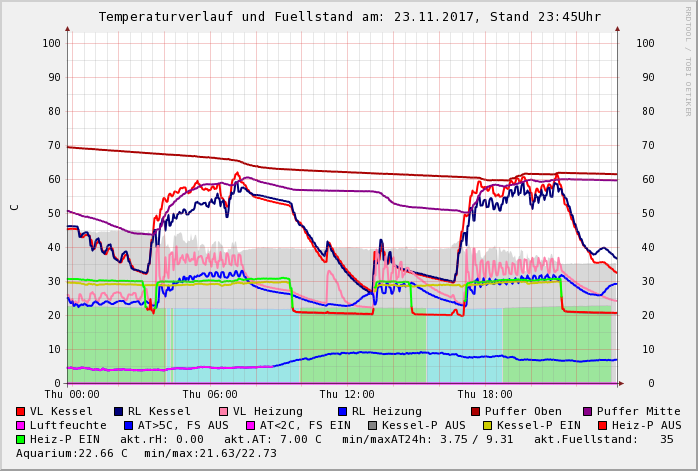Click the Thu 06:00 time axis label
Screen dimensions: 698x471
coord(209,394)
